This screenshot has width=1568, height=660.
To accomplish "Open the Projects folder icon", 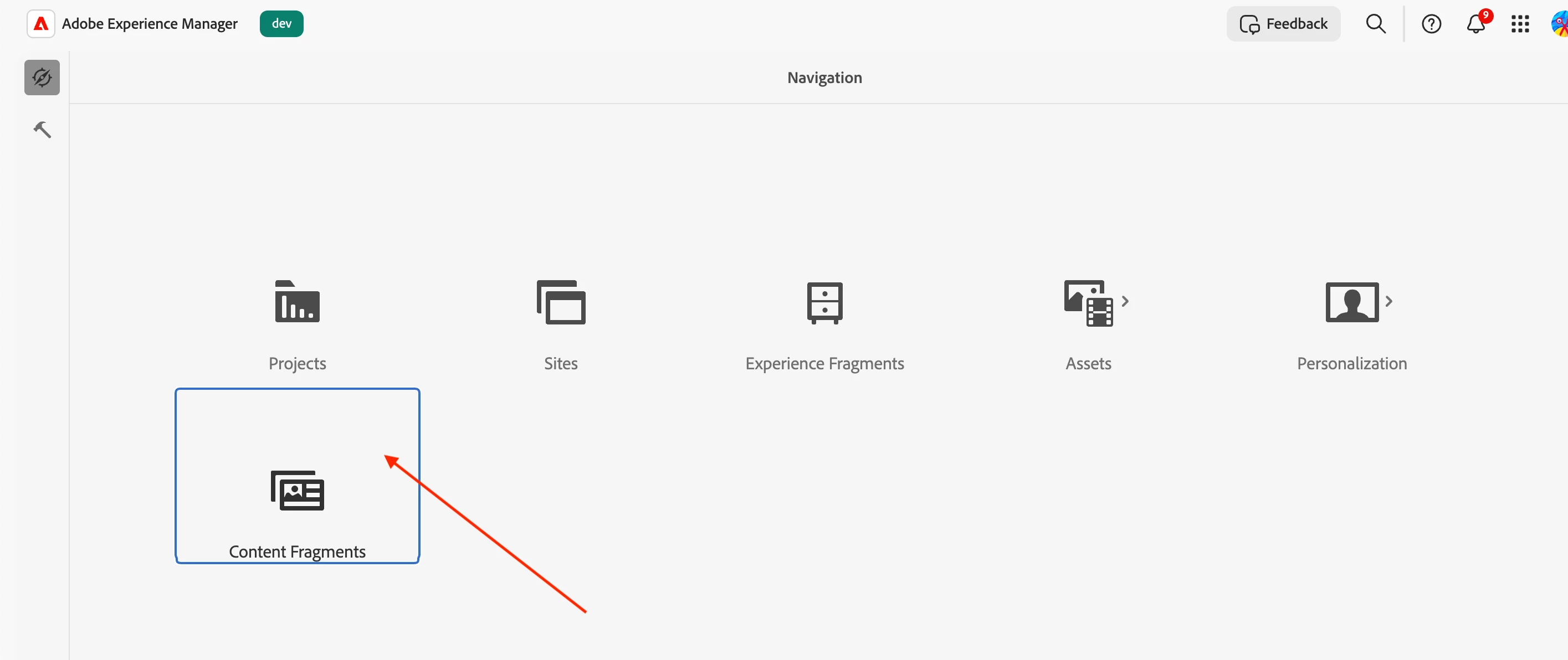I will 297,302.
